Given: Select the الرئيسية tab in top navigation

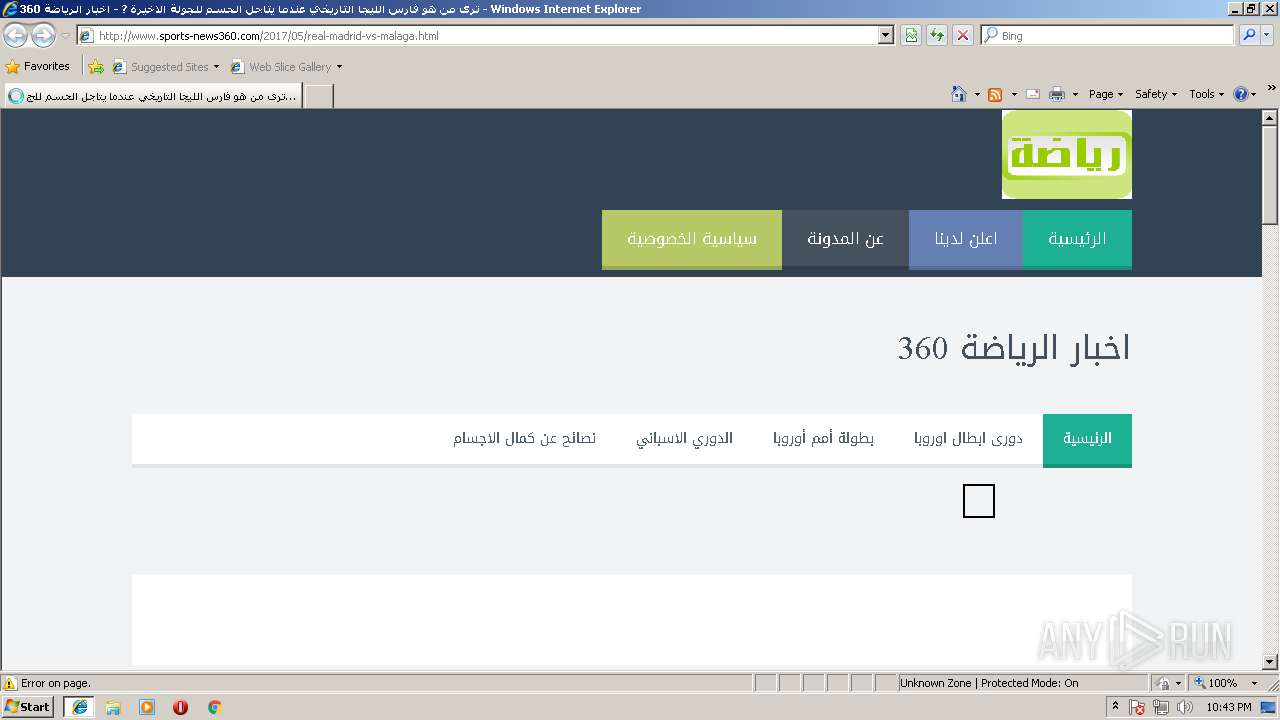Looking at the screenshot, I should (1077, 239).
